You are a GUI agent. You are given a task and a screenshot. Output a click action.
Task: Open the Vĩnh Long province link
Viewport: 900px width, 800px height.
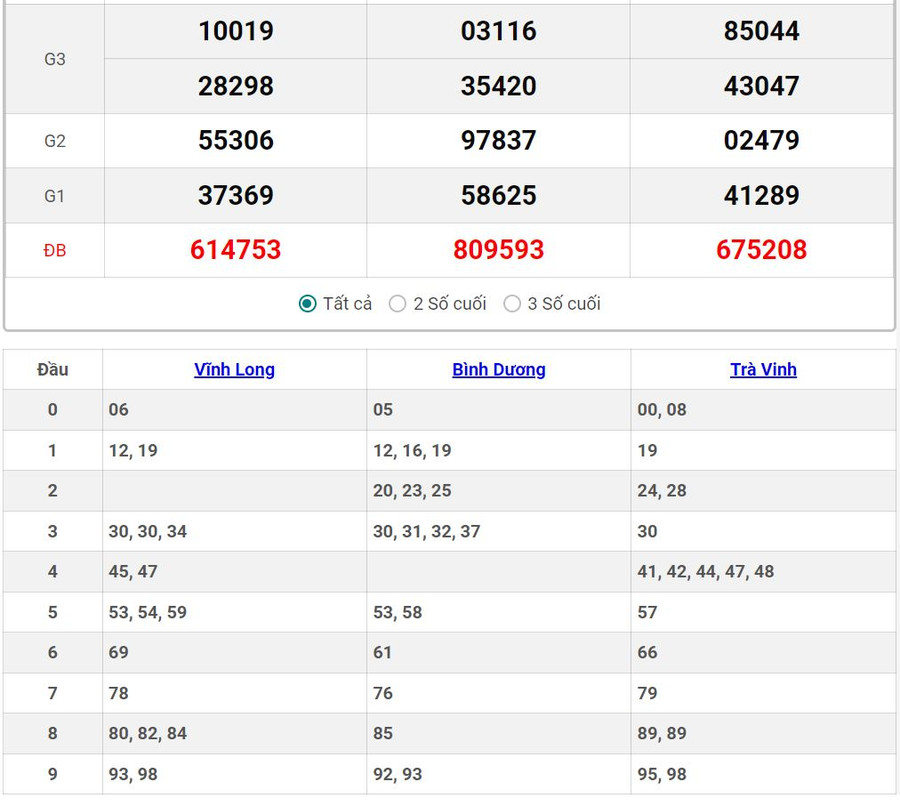(x=234, y=370)
